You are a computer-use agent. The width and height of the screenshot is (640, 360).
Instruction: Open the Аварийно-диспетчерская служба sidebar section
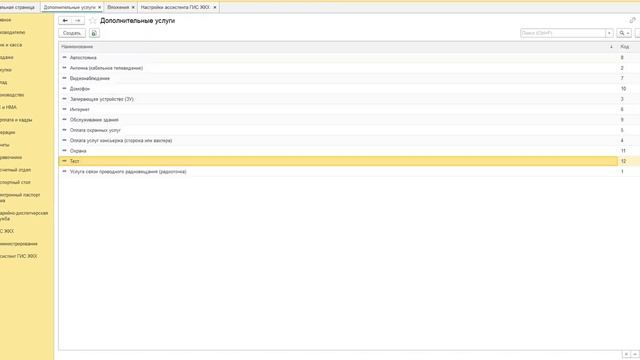click(x=24, y=216)
